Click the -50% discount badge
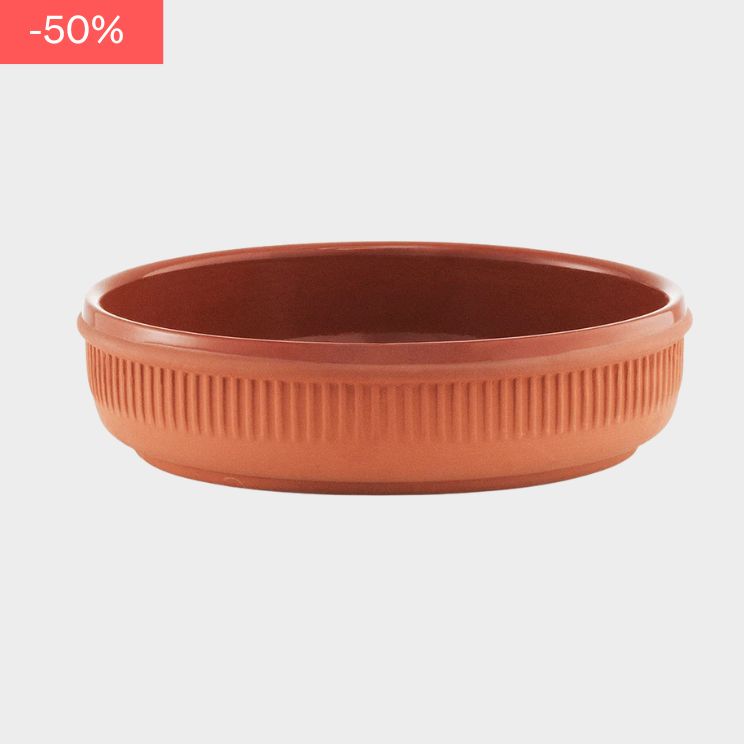Viewport: 744px width, 744px height. click(81, 31)
